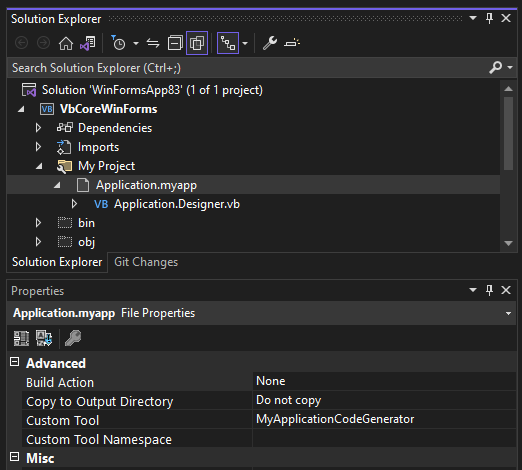Switch between solutions and folder views

point(88,43)
